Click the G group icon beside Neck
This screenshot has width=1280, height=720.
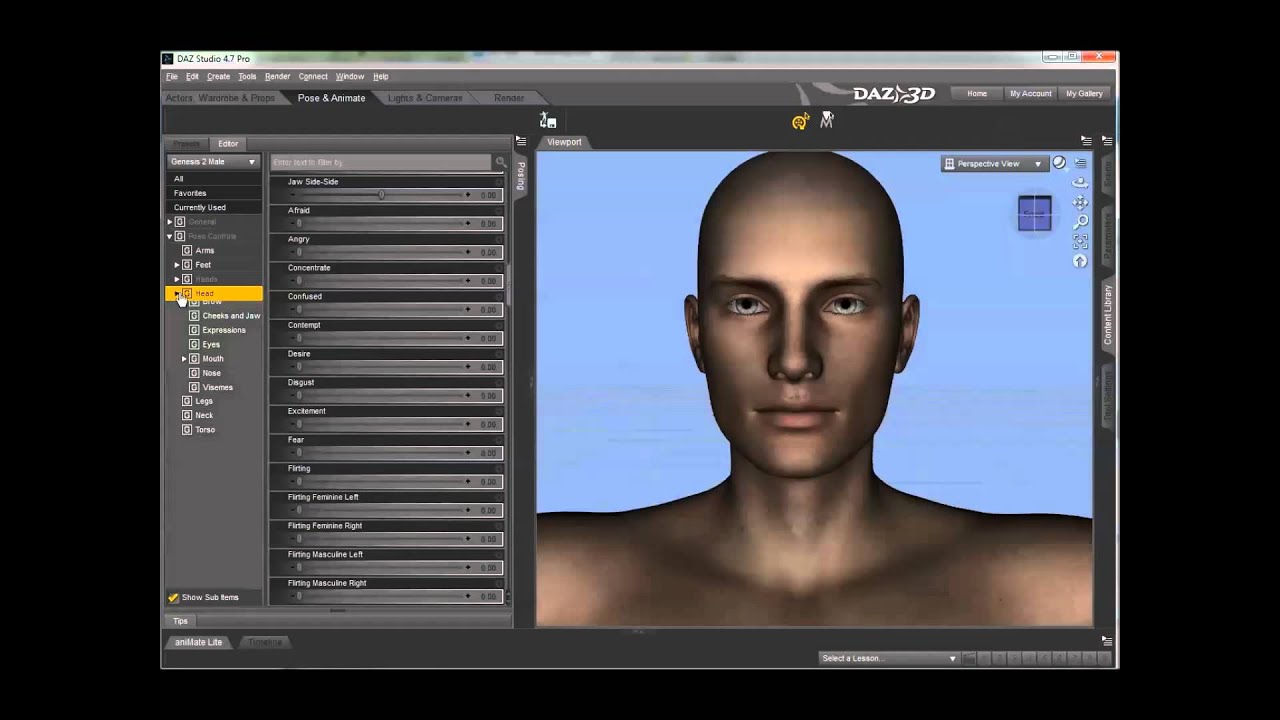pyautogui.click(x=187, y=415)
